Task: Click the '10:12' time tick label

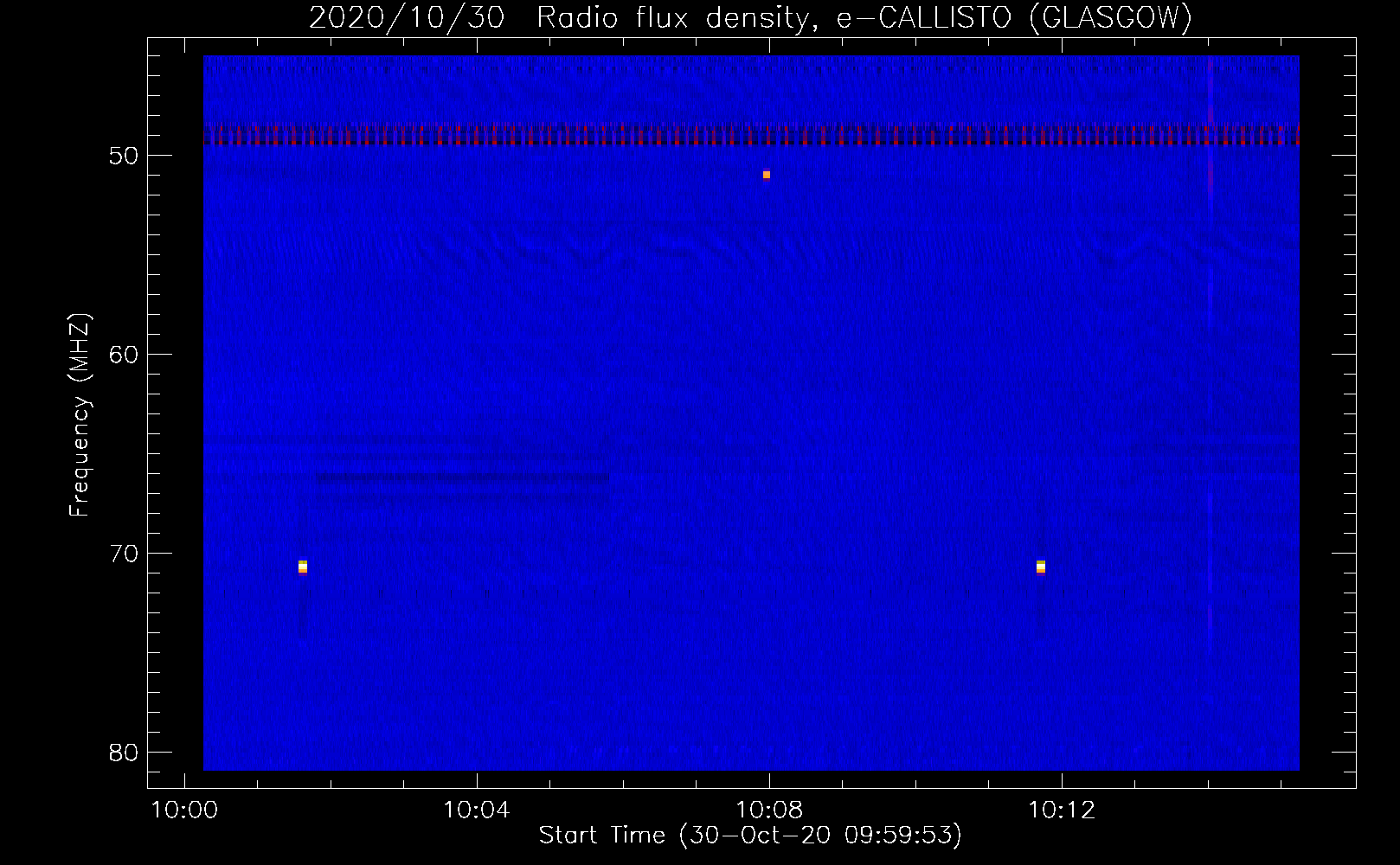Action: click(1062, 811)
